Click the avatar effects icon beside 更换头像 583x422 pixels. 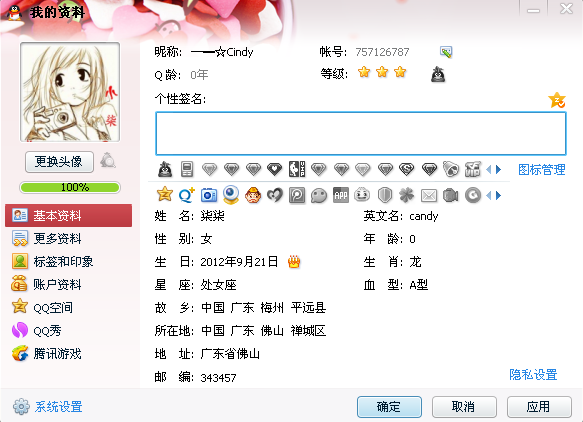tap(108, 160)
